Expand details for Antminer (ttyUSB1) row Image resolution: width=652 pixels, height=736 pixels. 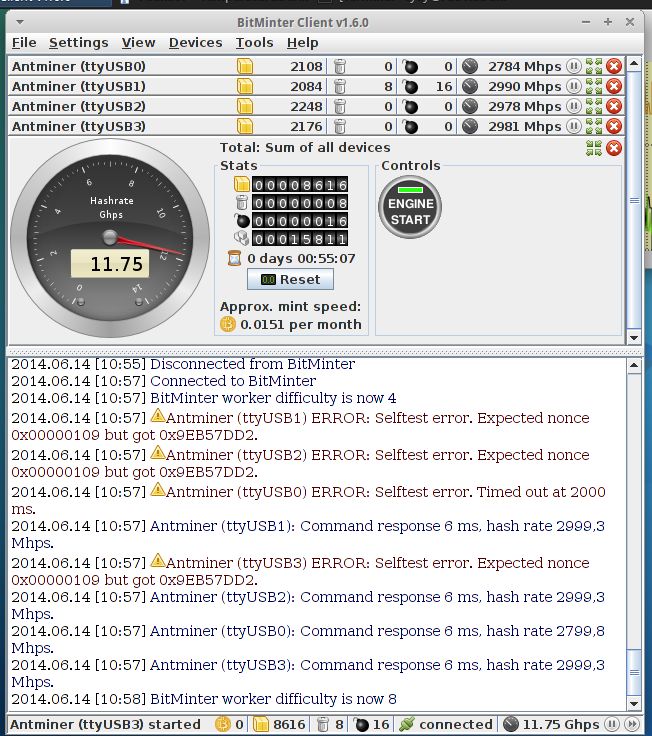[x=594, y=86]
